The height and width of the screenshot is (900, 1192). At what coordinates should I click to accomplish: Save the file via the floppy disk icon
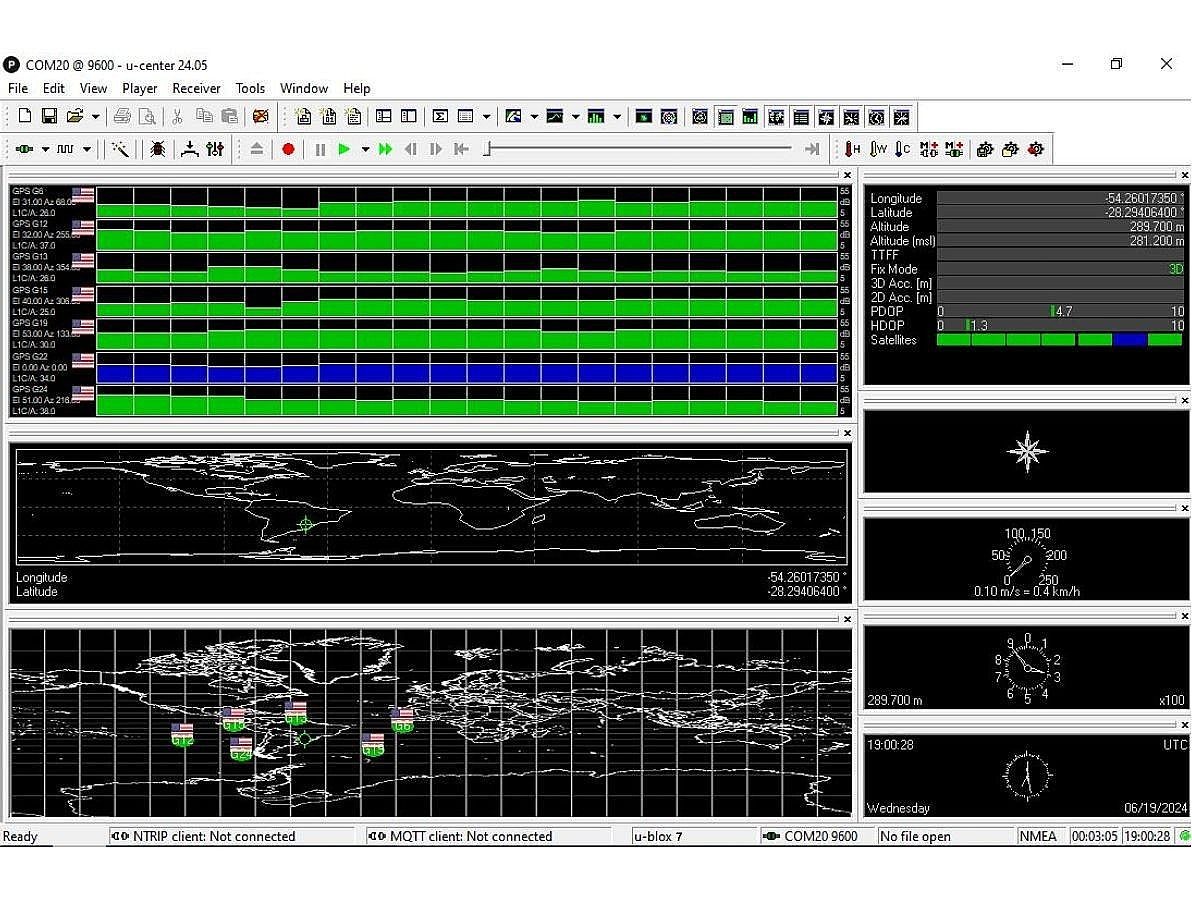pos(49,116)
